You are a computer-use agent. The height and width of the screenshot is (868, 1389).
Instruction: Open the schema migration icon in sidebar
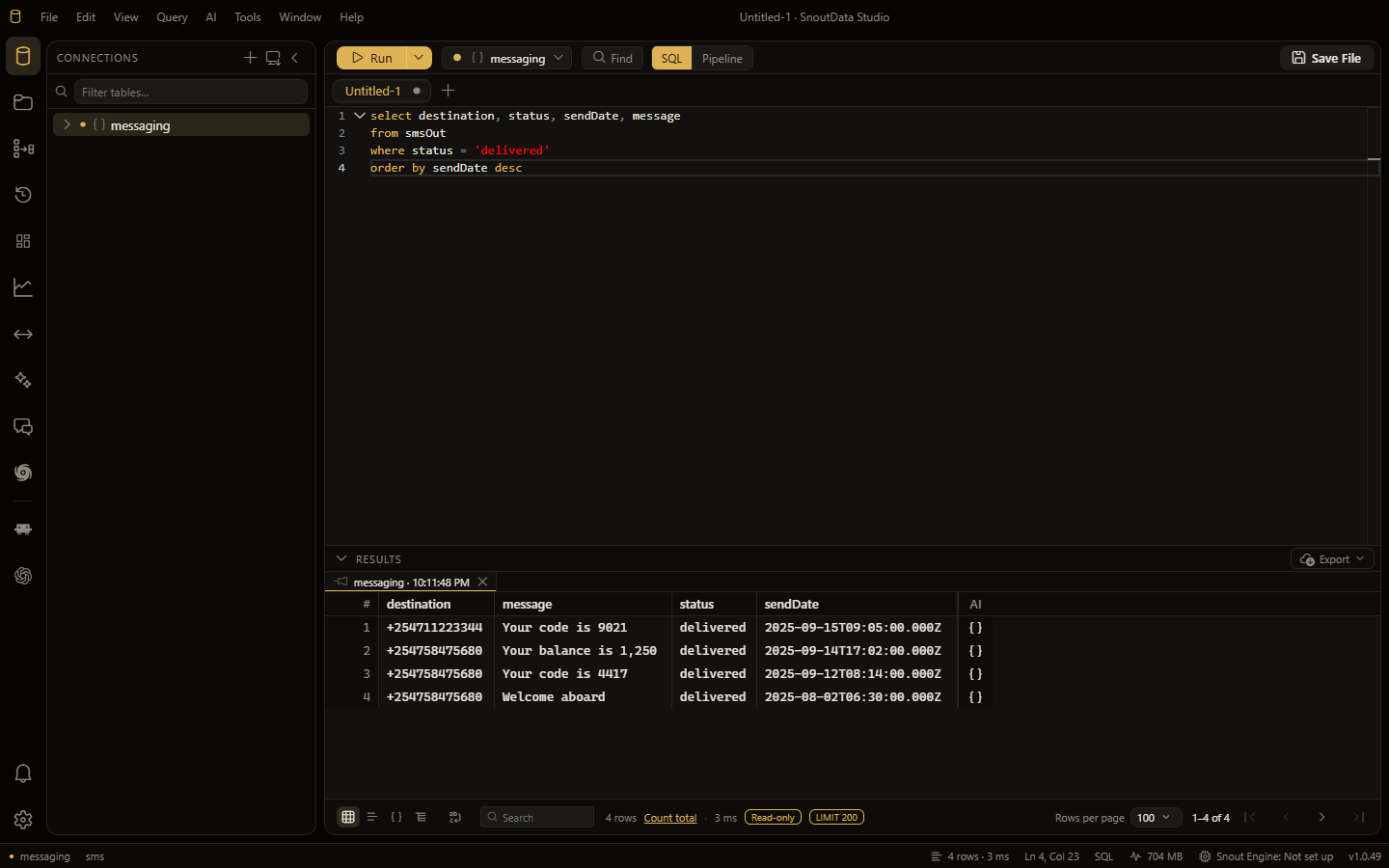[x=23, y=149]
